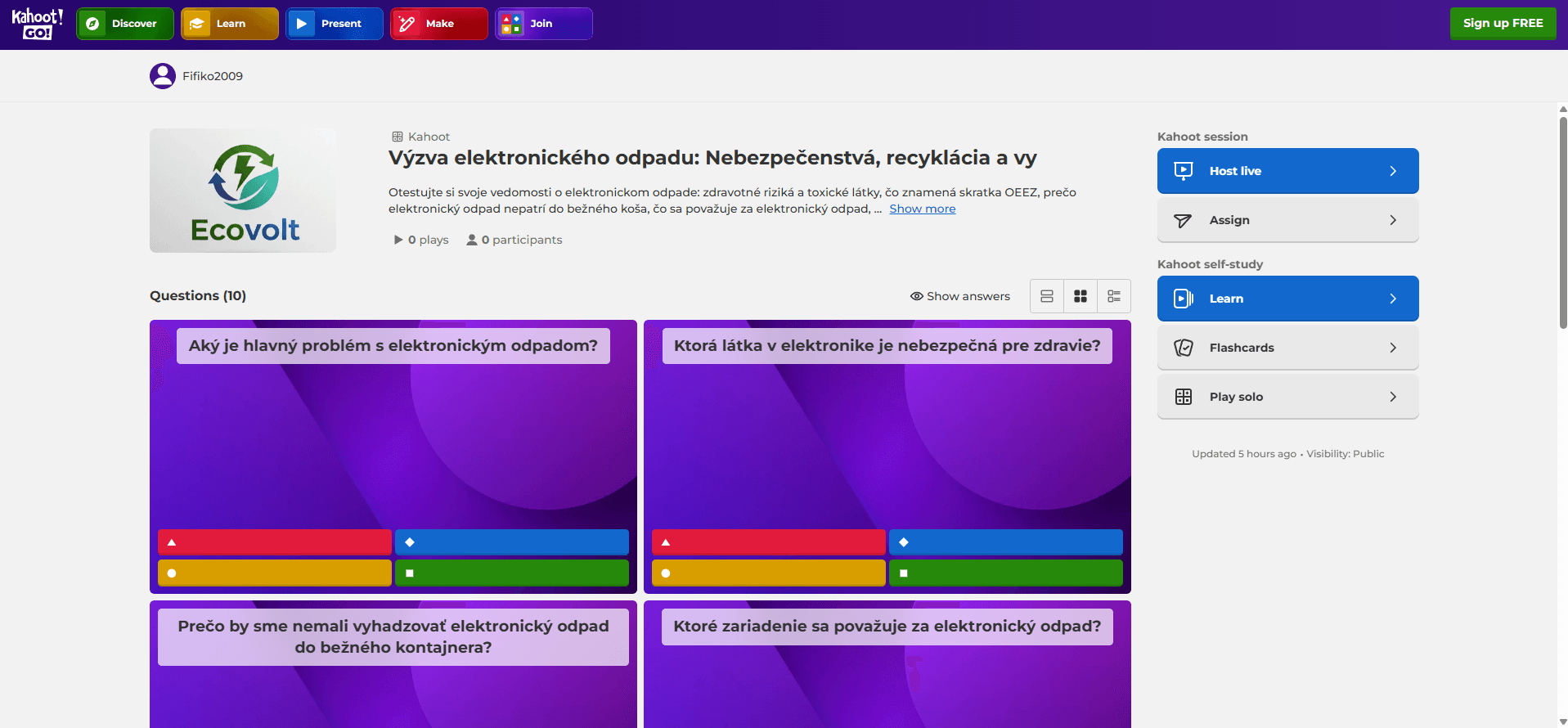This screenshot has width=1568, height=728.
Task: Click 'Updated 5 hours ago' text
Action: pos(1244,454)
